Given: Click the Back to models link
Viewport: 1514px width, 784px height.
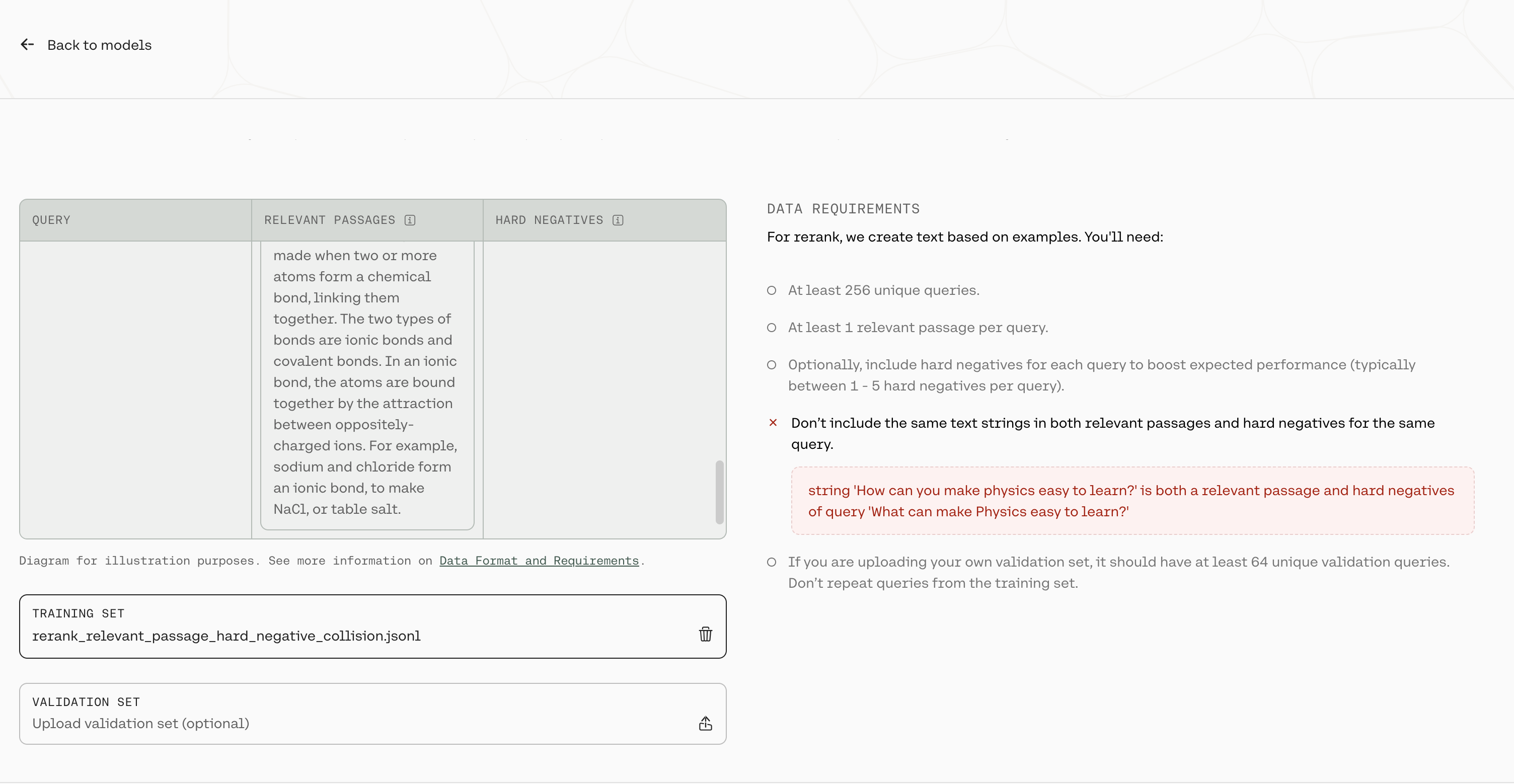Looking at the screenshot, I should tap(99, 45).
